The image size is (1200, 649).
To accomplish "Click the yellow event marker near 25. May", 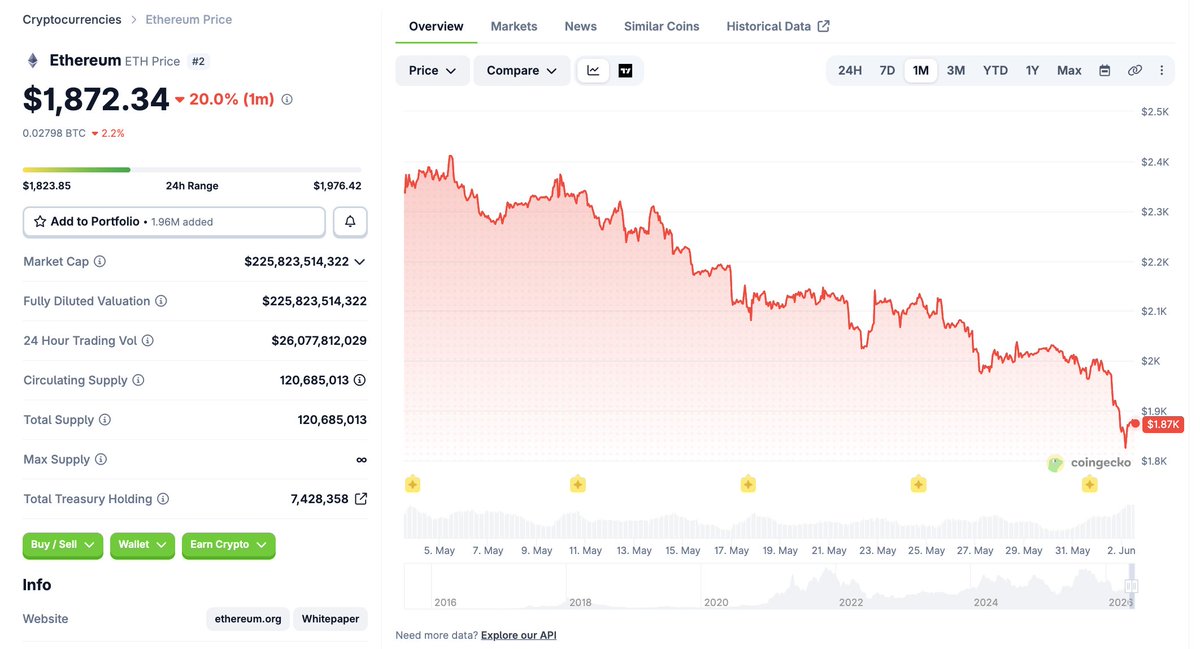I will [x=918, y=484].
